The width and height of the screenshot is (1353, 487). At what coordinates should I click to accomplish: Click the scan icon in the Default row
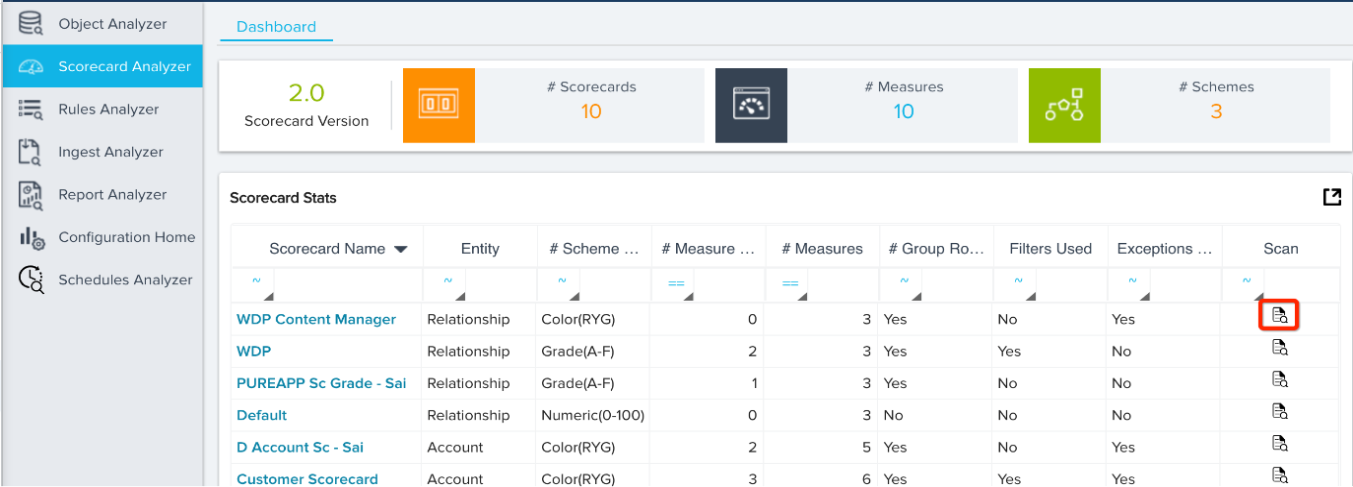click(x=1279, y=411)
